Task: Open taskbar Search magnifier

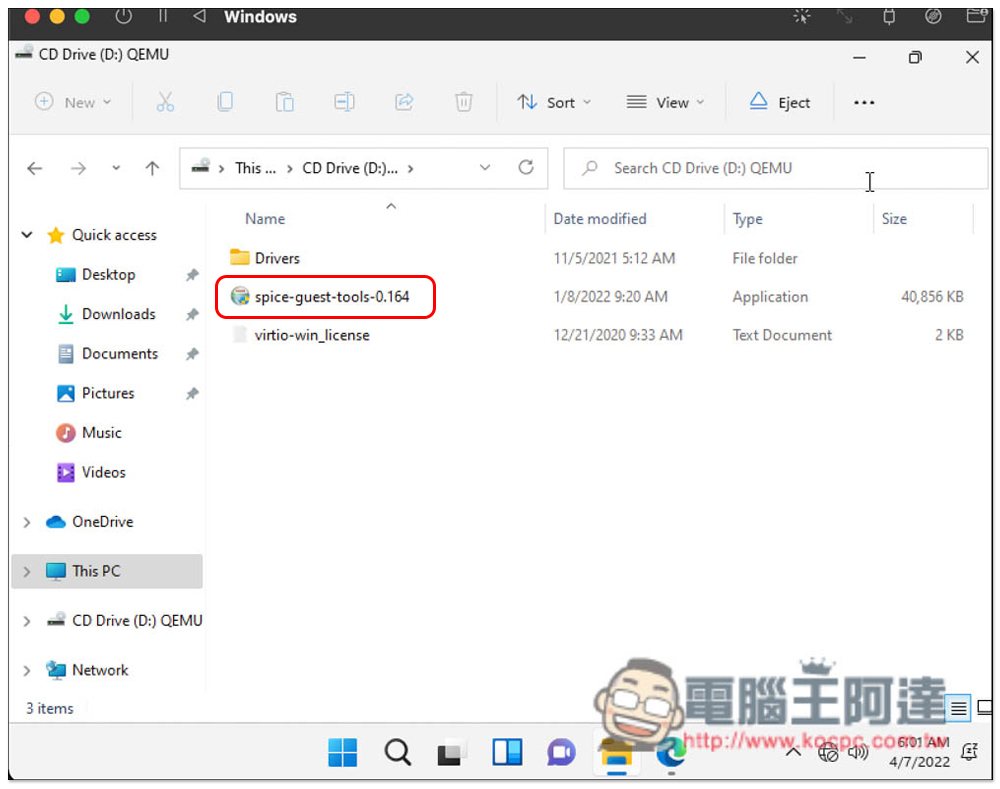Action: 397,752
